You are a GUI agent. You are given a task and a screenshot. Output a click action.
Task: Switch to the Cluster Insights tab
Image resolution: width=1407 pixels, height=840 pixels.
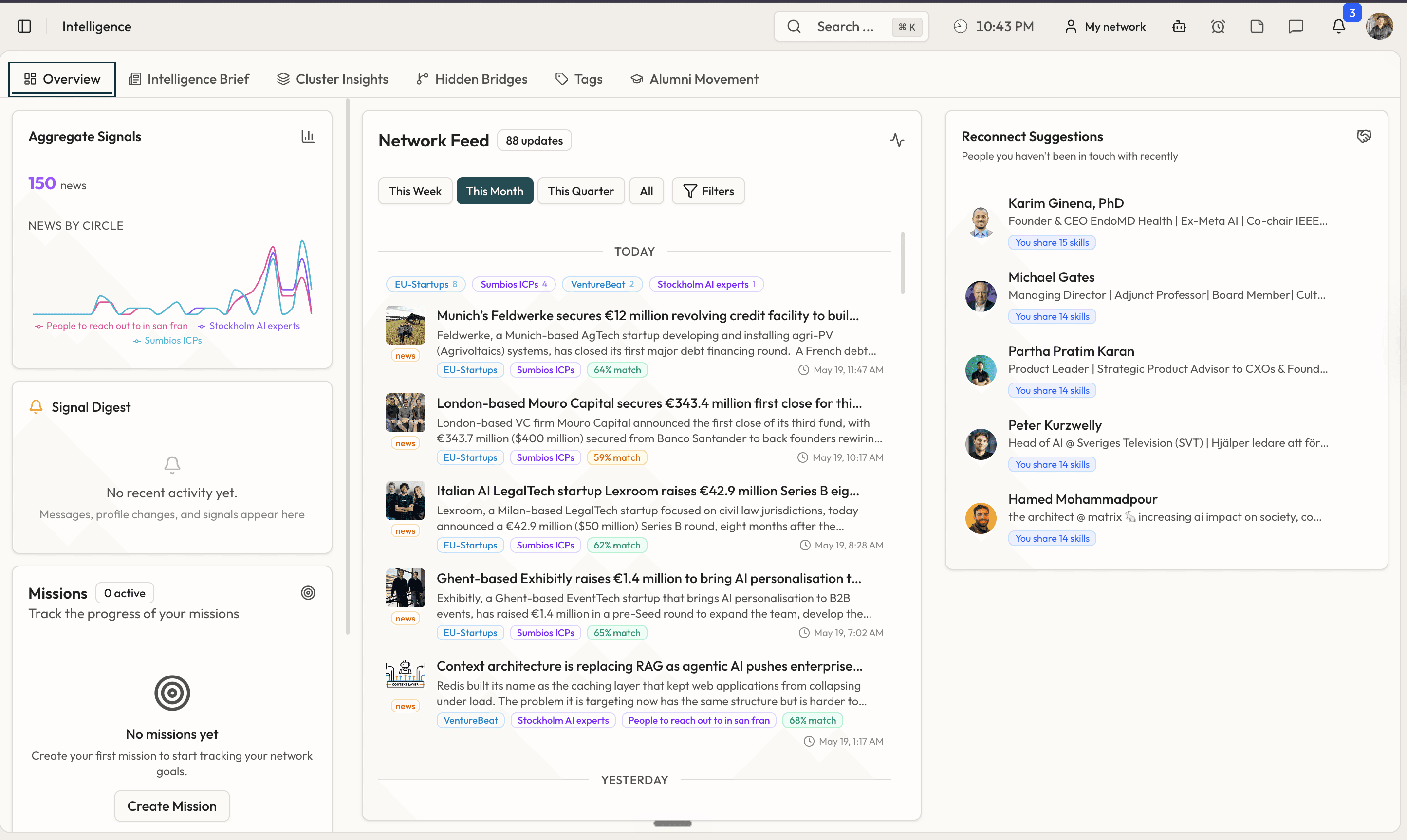333,79
